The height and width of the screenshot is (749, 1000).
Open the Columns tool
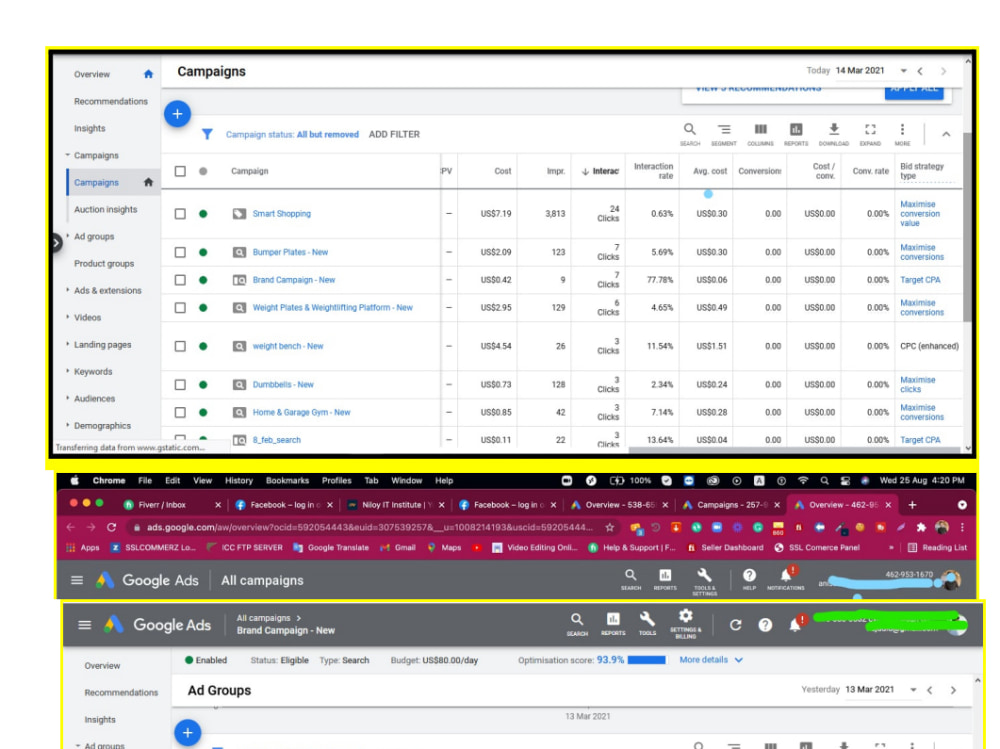pyautogui.click(x=760, y=134)
